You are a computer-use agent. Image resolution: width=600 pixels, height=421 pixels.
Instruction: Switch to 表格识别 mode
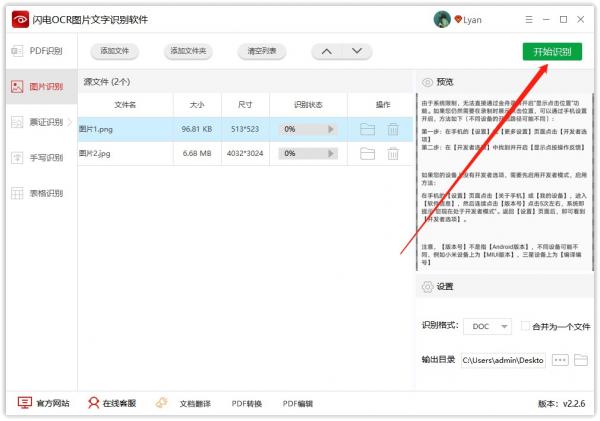(41, 193)
